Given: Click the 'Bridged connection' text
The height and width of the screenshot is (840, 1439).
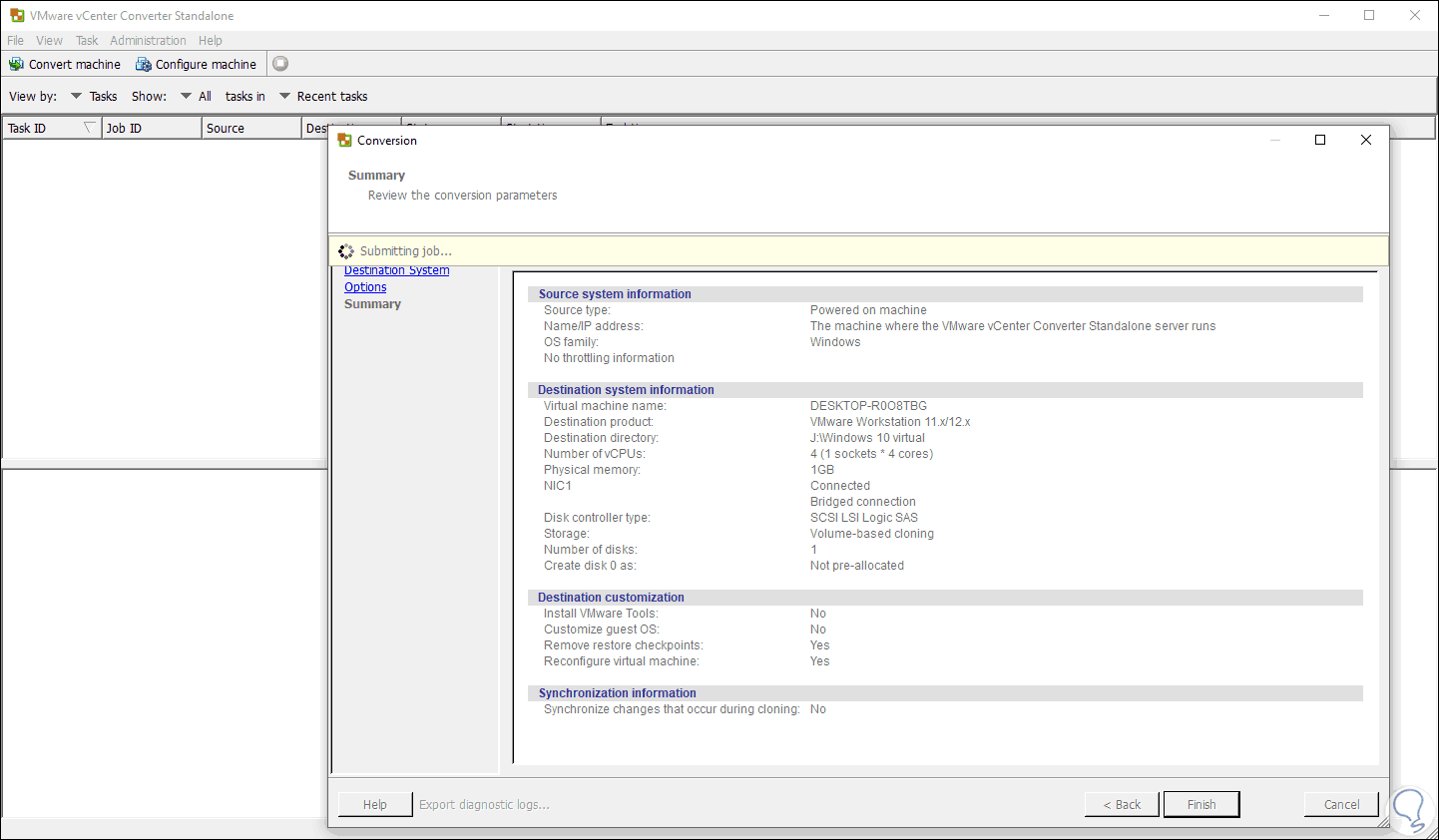Looking at the screenshot, I should 863,502.
